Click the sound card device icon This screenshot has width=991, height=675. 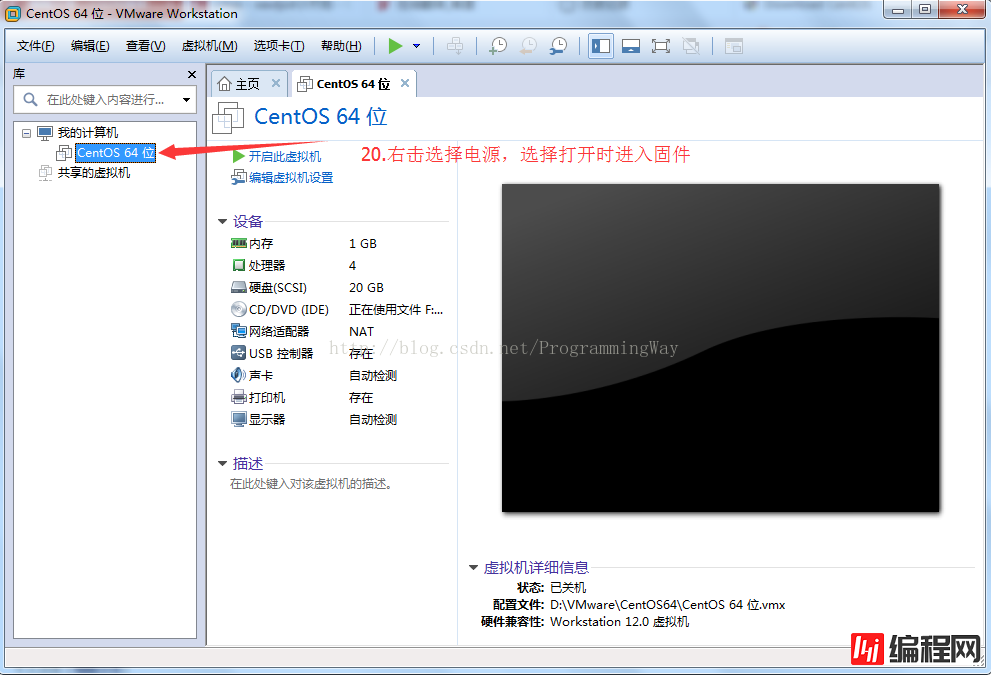click(239, 375)
